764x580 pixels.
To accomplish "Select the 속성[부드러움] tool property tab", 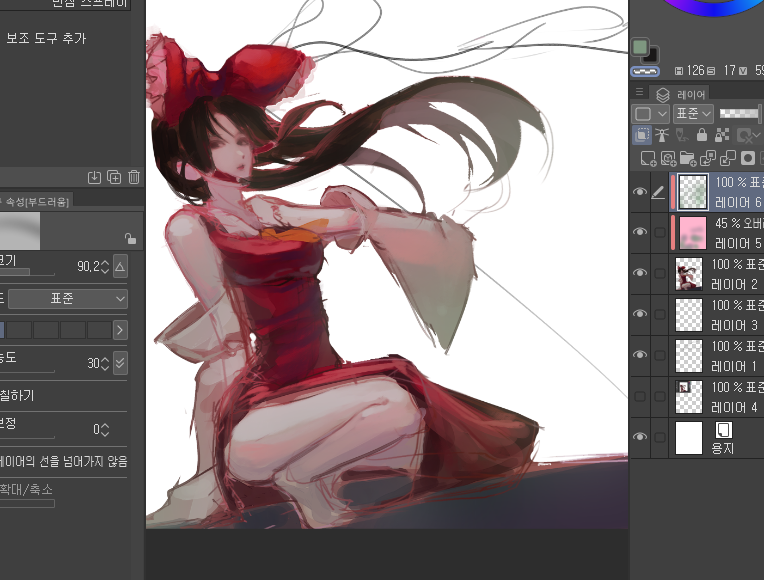I will pyautogui.click(x=36, y=201).
